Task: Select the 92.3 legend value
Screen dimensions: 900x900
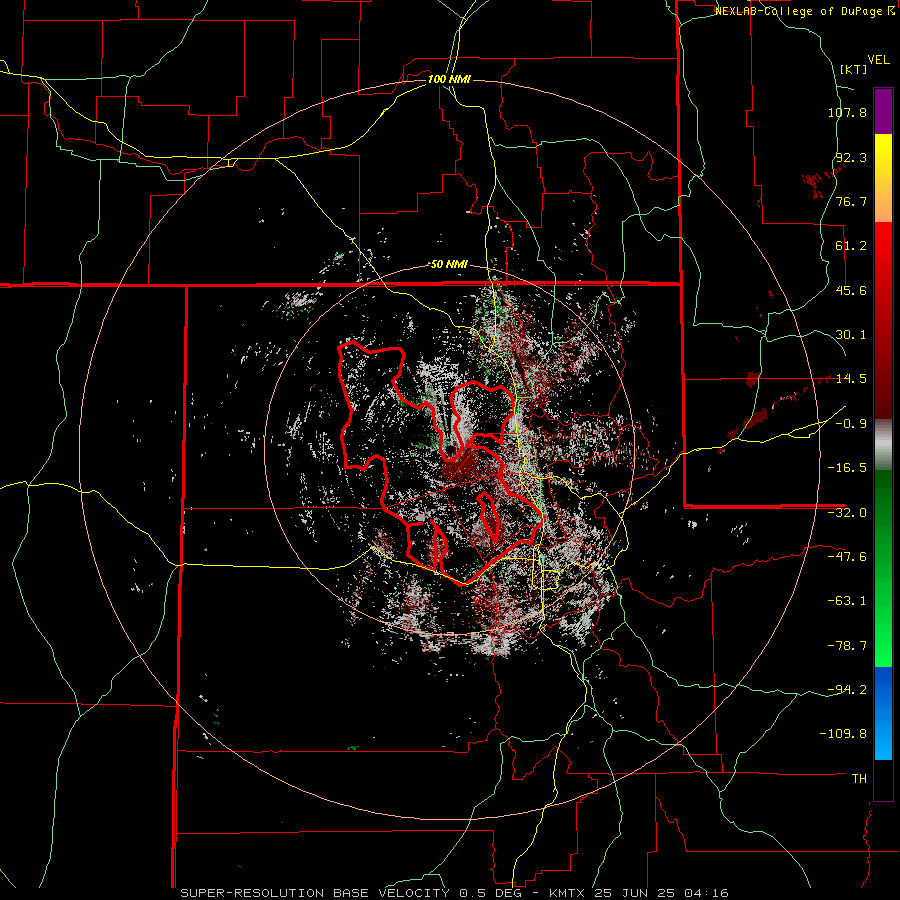Action: pyautogui.click(x=851, y=157)
